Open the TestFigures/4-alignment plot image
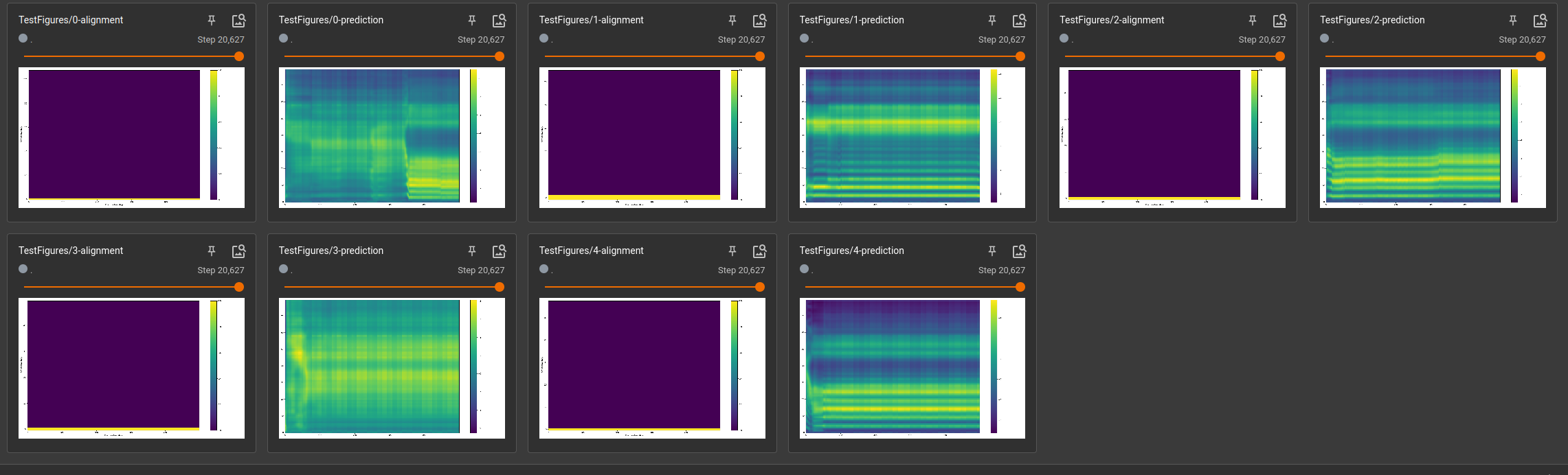The width and height of the screenshot is (1568, 475). 652,368
